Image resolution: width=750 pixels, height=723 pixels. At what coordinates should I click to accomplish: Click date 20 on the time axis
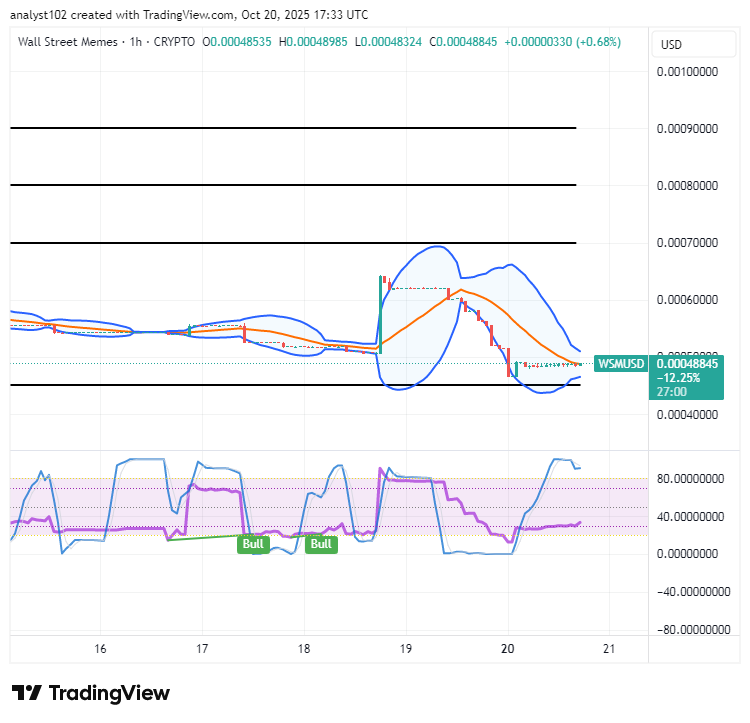[x=507, y=649]
